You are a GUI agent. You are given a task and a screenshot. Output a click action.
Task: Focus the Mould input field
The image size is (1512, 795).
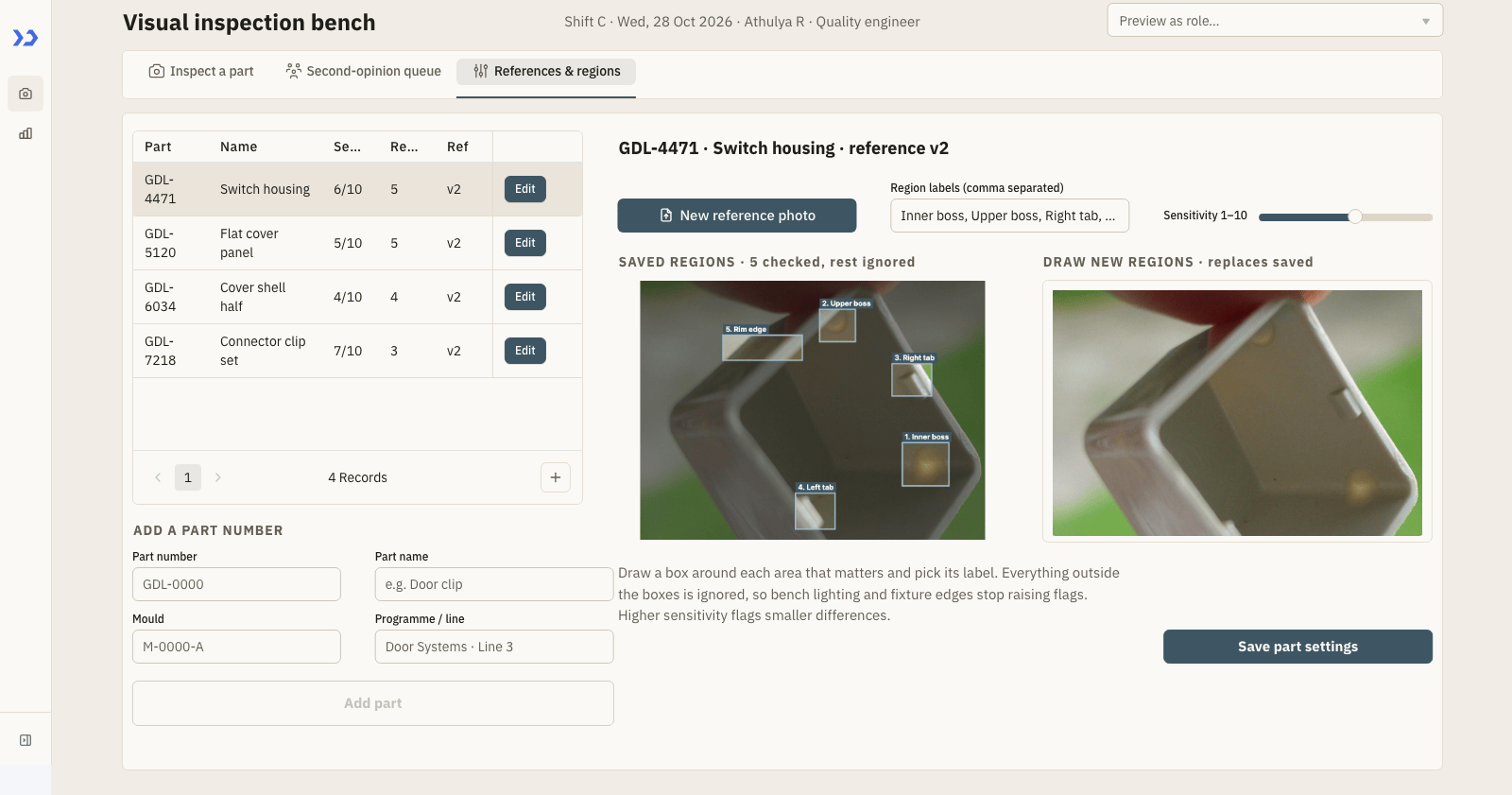[236, 647]
